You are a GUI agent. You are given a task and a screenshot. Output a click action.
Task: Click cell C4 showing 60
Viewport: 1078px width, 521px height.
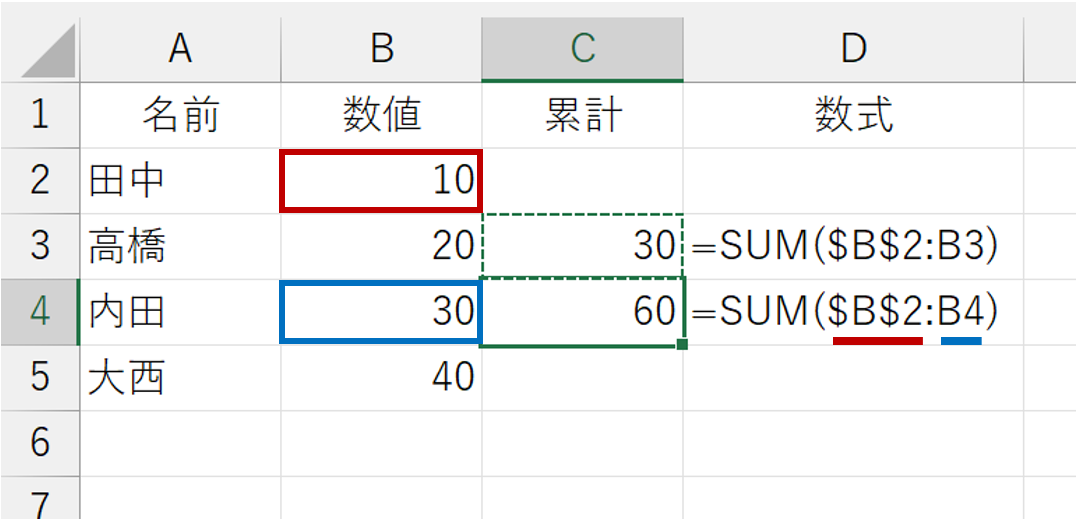(x=582, y=312)
